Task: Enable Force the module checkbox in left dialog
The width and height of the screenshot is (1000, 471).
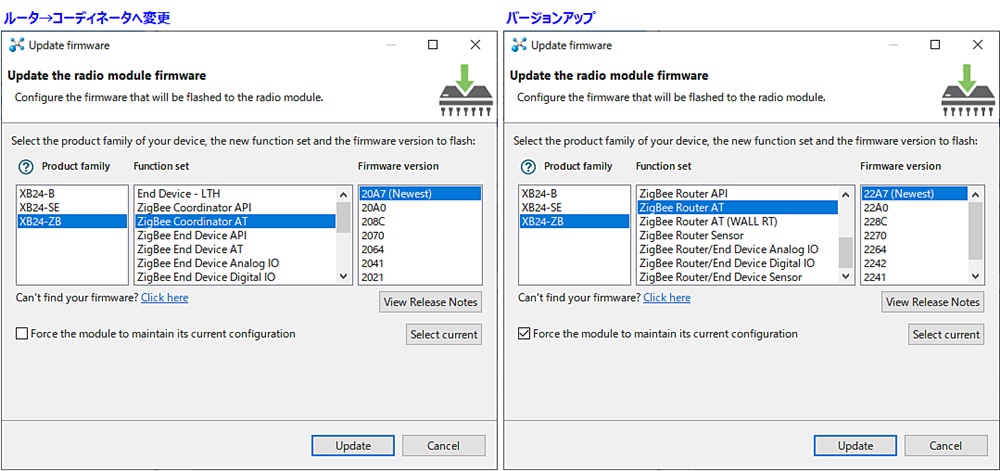Action: point(22,334)
